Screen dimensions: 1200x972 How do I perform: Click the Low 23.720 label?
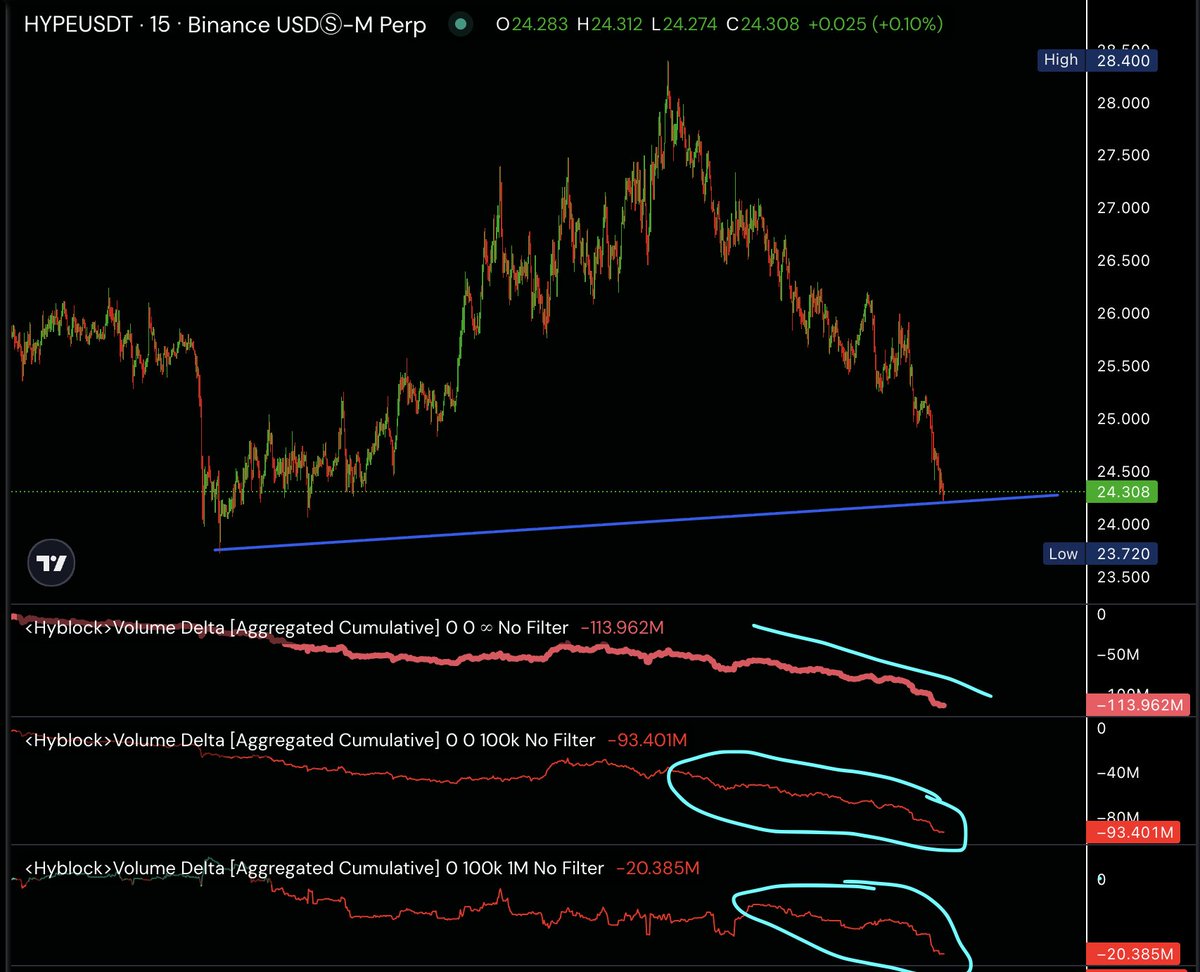point(1098,553)
